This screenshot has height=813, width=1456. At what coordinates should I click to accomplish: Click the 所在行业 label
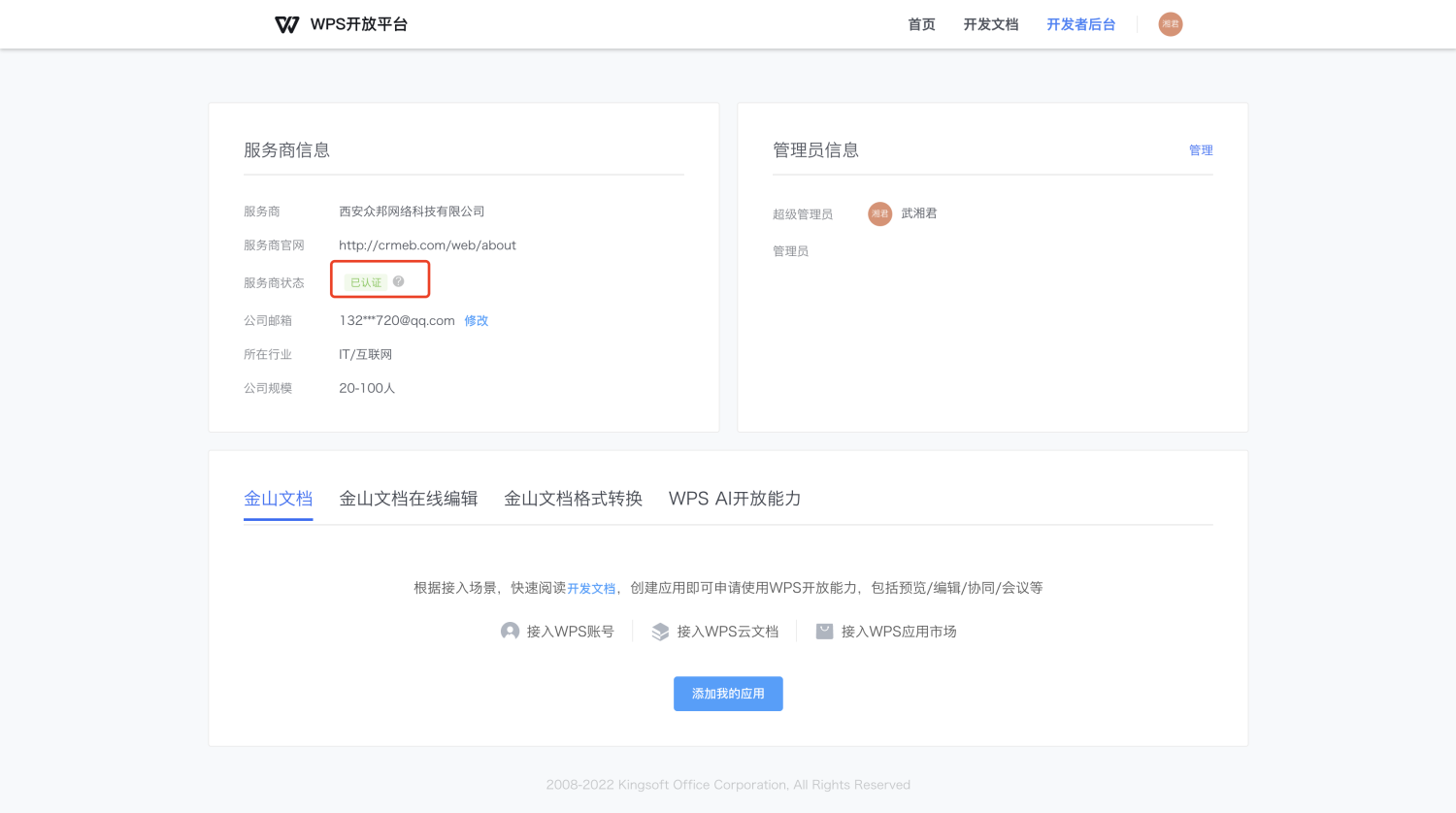tap(268, 355)
